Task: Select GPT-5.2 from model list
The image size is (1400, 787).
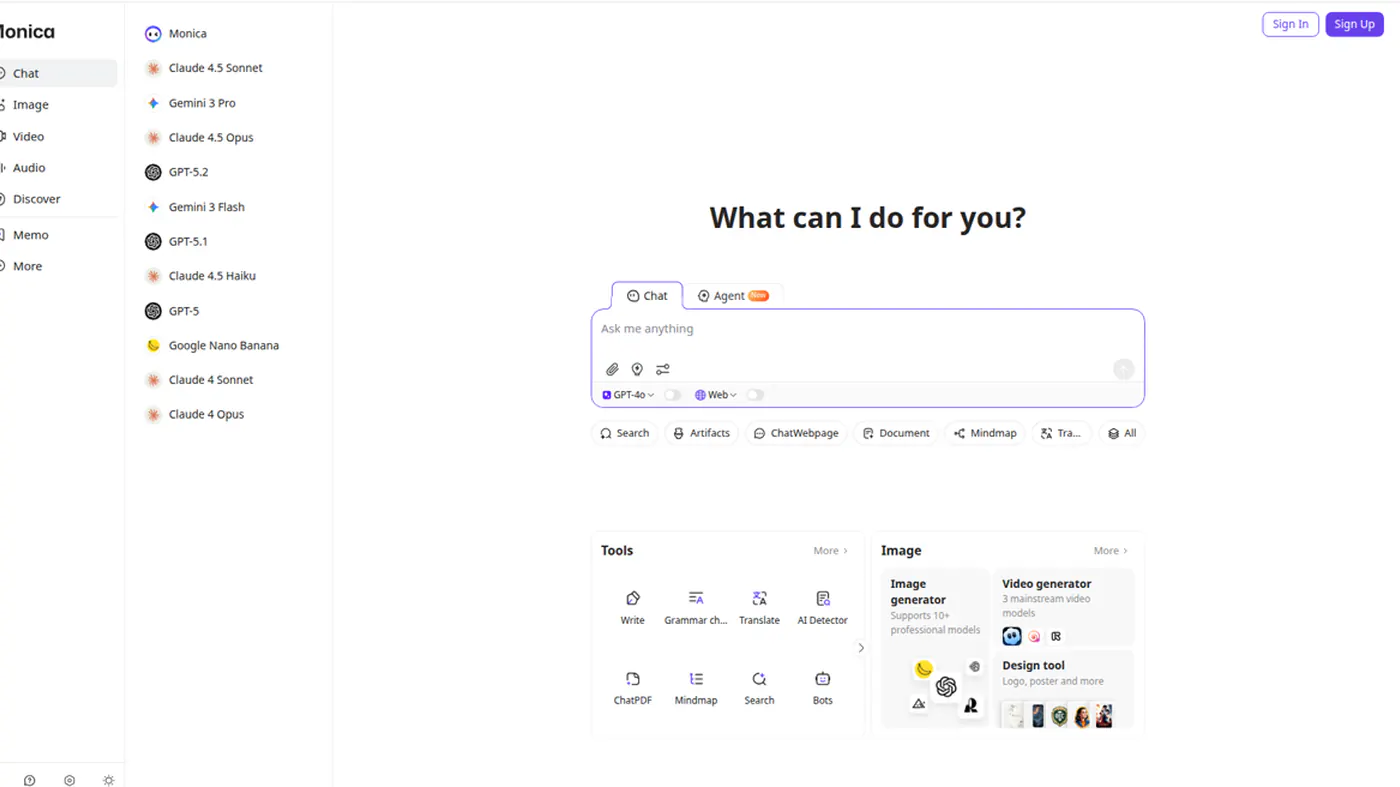Action: (x=188, y=172)
